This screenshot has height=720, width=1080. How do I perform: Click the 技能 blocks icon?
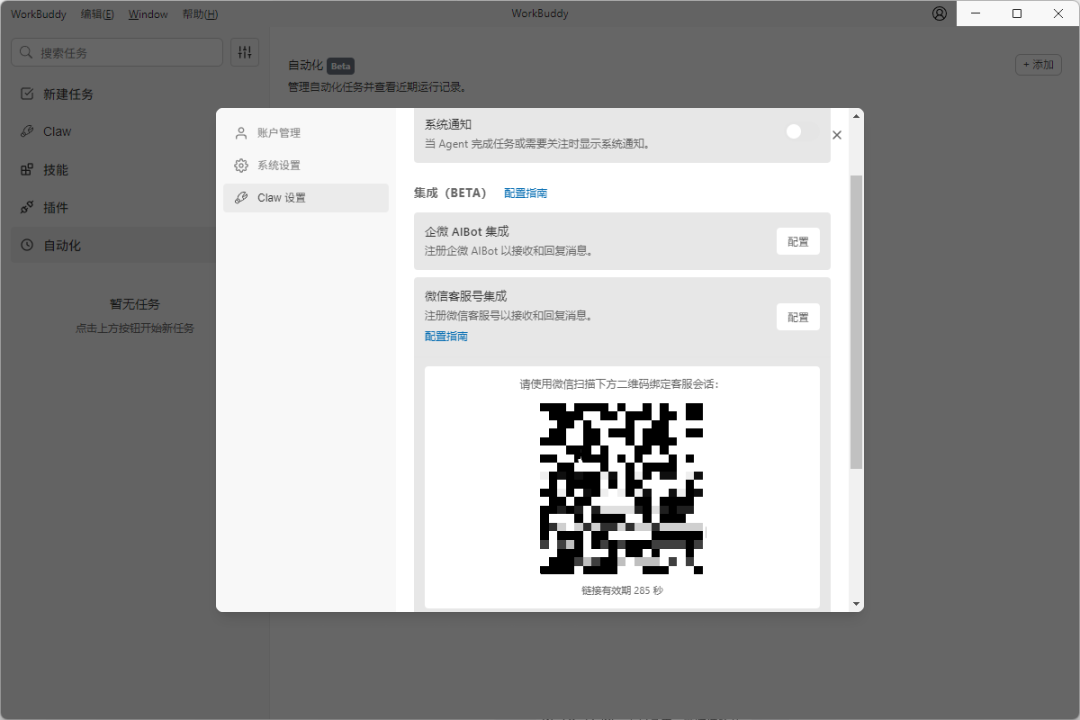point(27,169)
